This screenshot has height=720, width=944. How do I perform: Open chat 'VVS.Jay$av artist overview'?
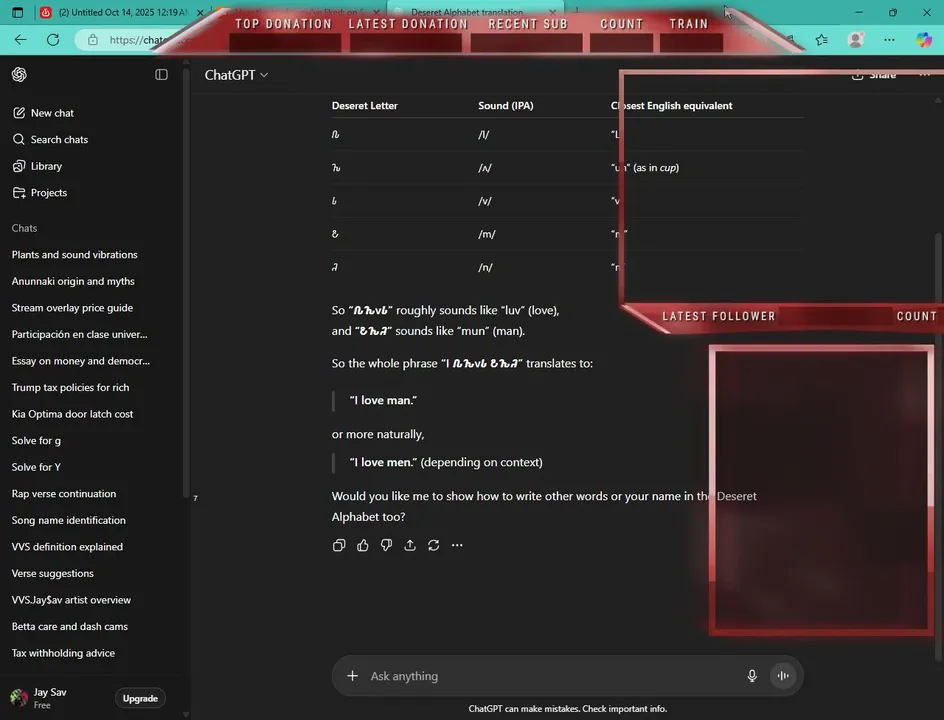point(71,600)
